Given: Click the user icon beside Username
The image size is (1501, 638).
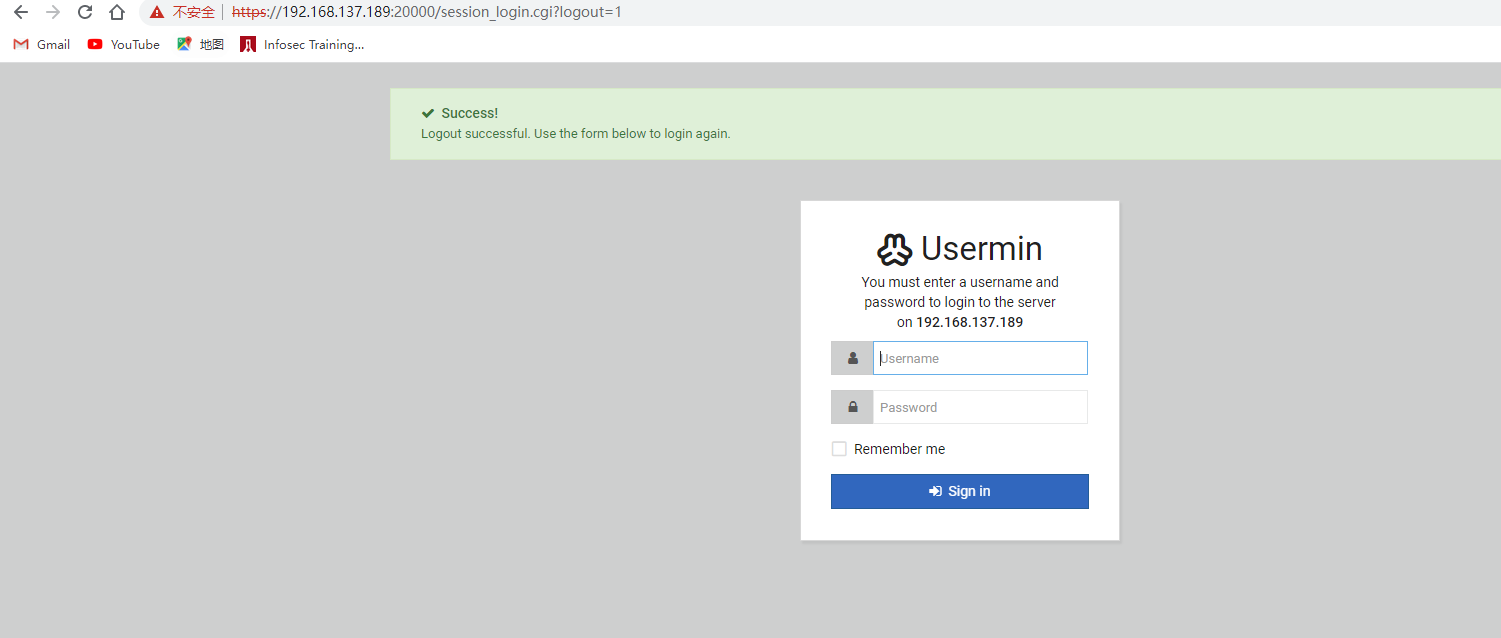Looking at the screenshot, I should pos(852,358).
